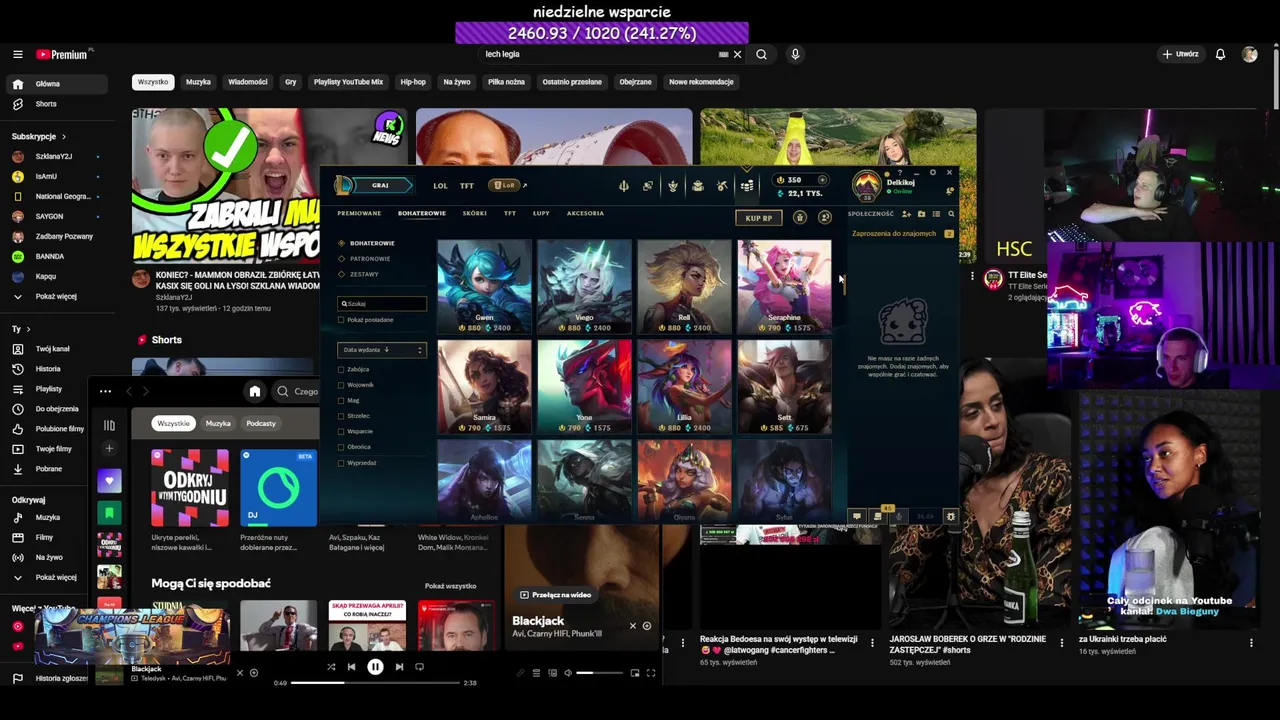
Task: Open League Loot chest hammer icon
Action: (722, 186)
